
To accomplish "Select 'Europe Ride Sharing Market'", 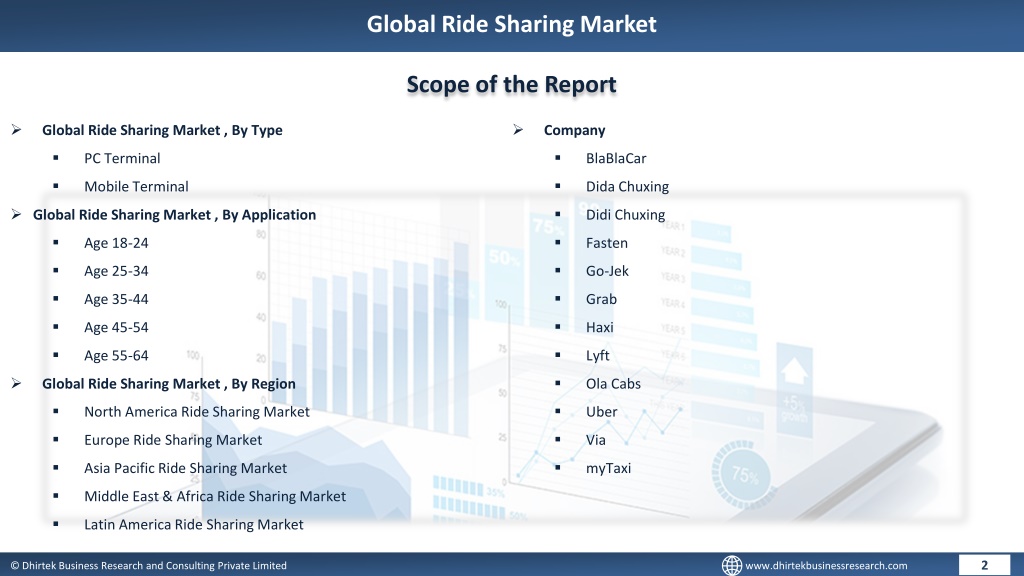I will coord(173,440).
